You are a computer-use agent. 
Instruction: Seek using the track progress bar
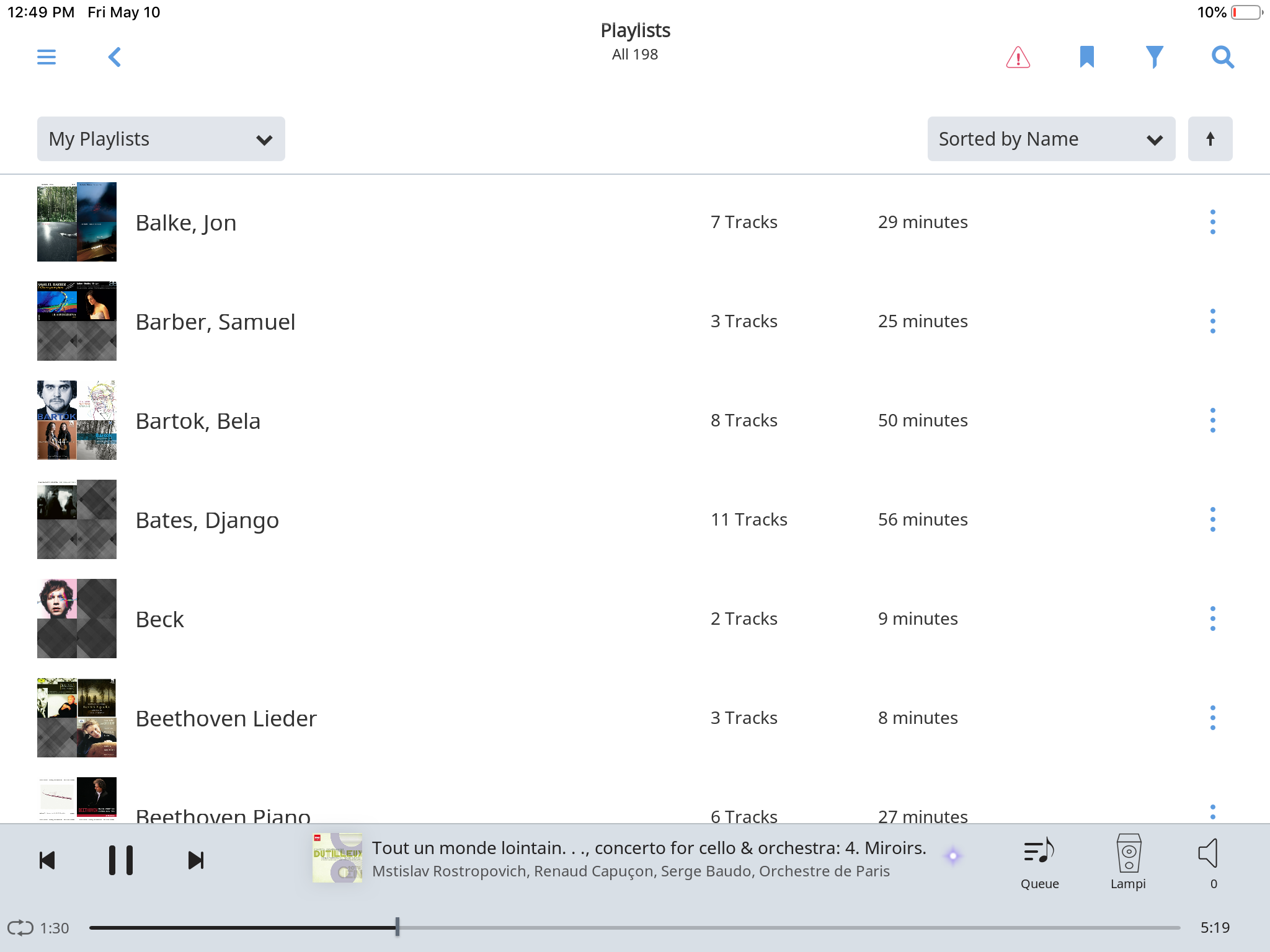point(634,928)
